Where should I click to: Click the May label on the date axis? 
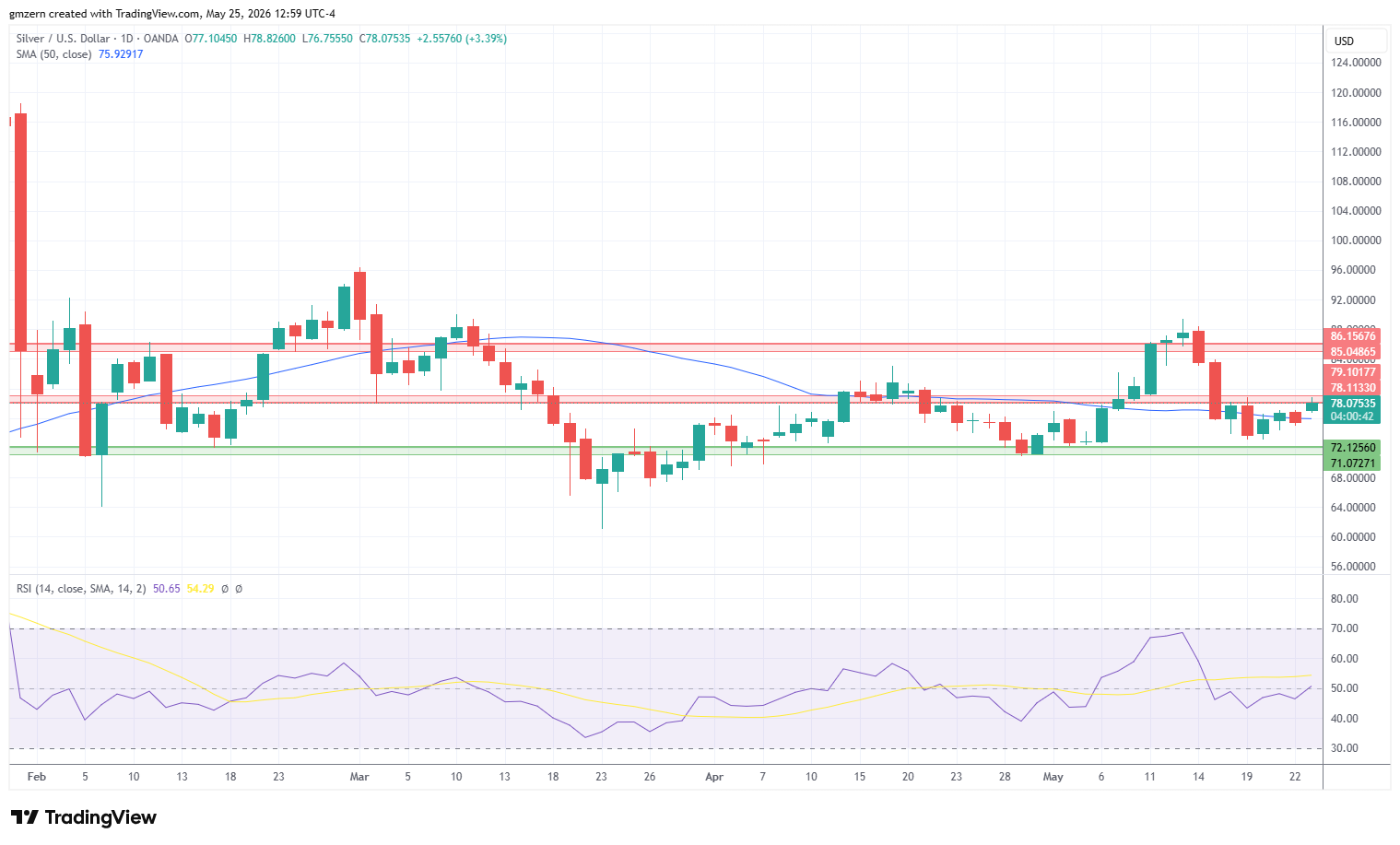pyautogui.click(x=1053, y=777)
